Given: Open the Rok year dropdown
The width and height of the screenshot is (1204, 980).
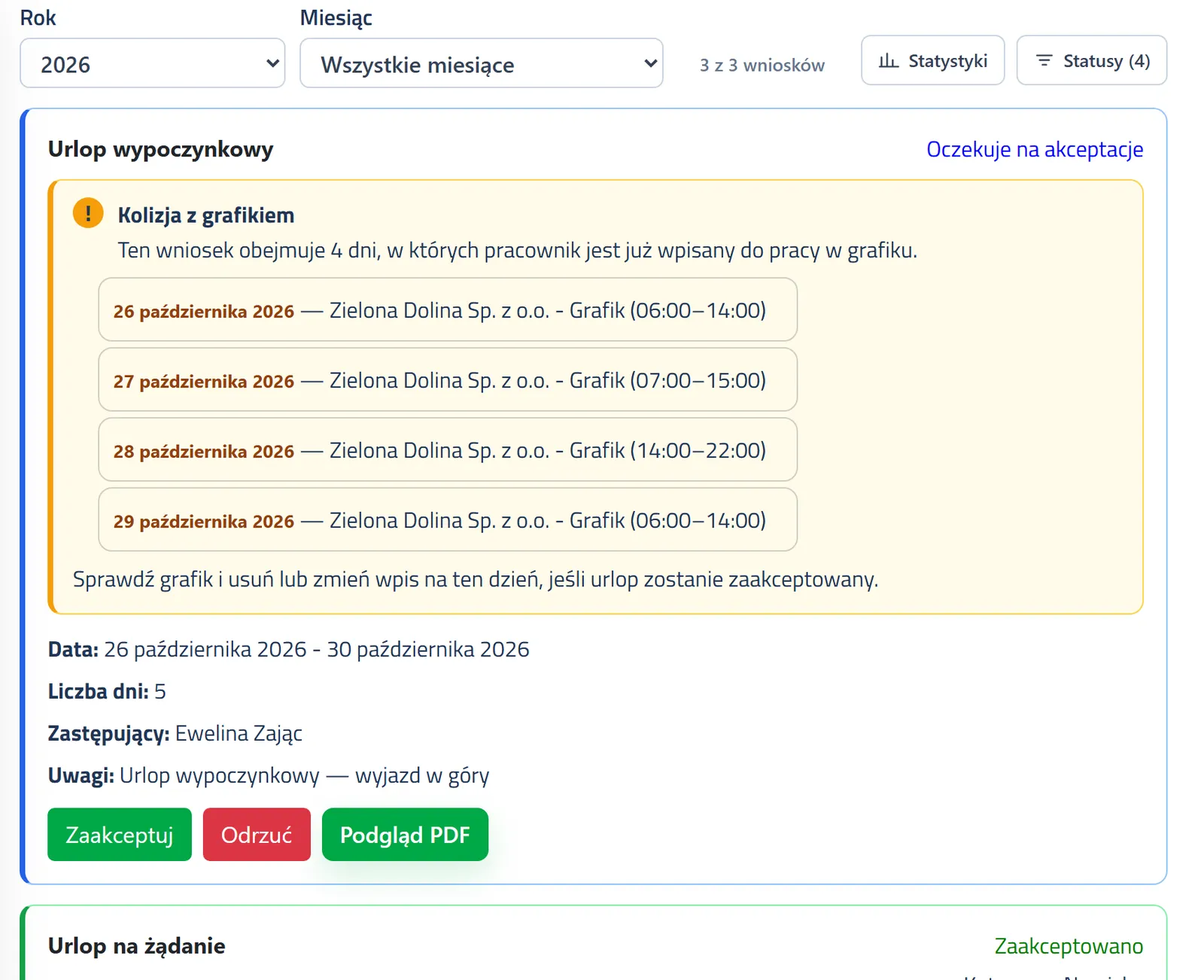Looking at the screenshot, I should (152, 63).
